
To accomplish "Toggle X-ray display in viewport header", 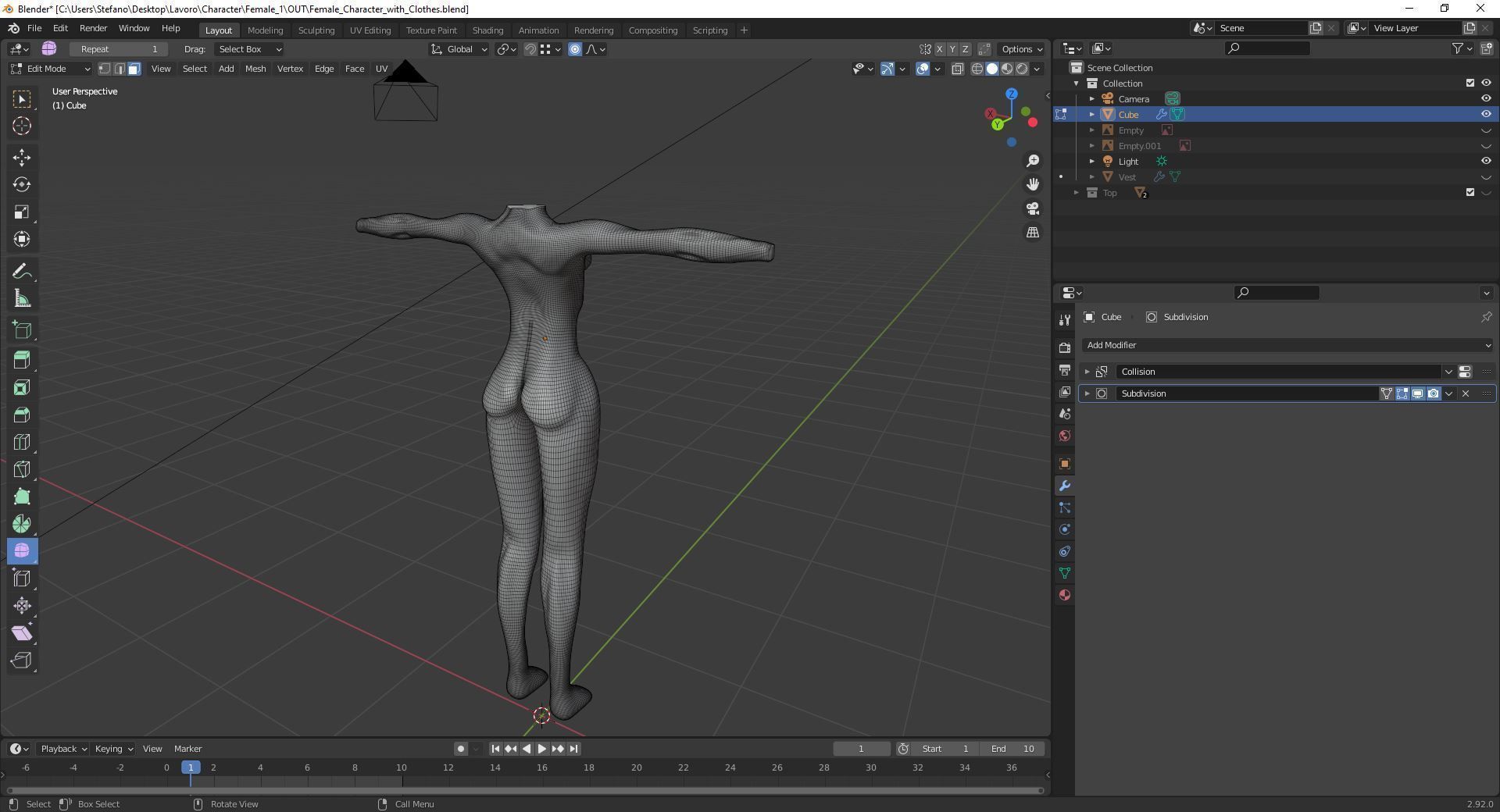I will pos(957,69).
